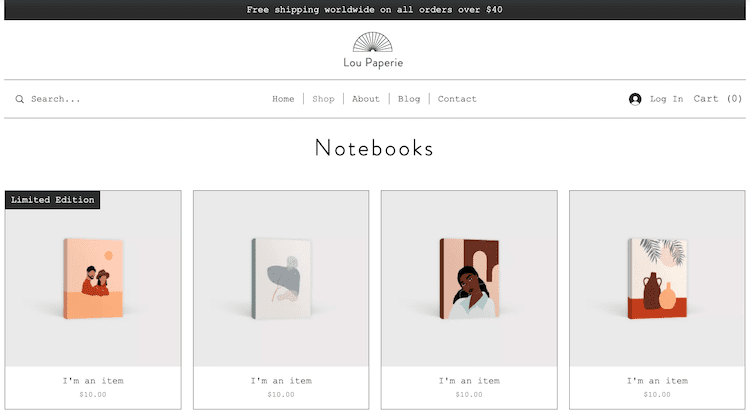The image size is (750, 413).
Task: Open the About page
Action: pos(366,99)
